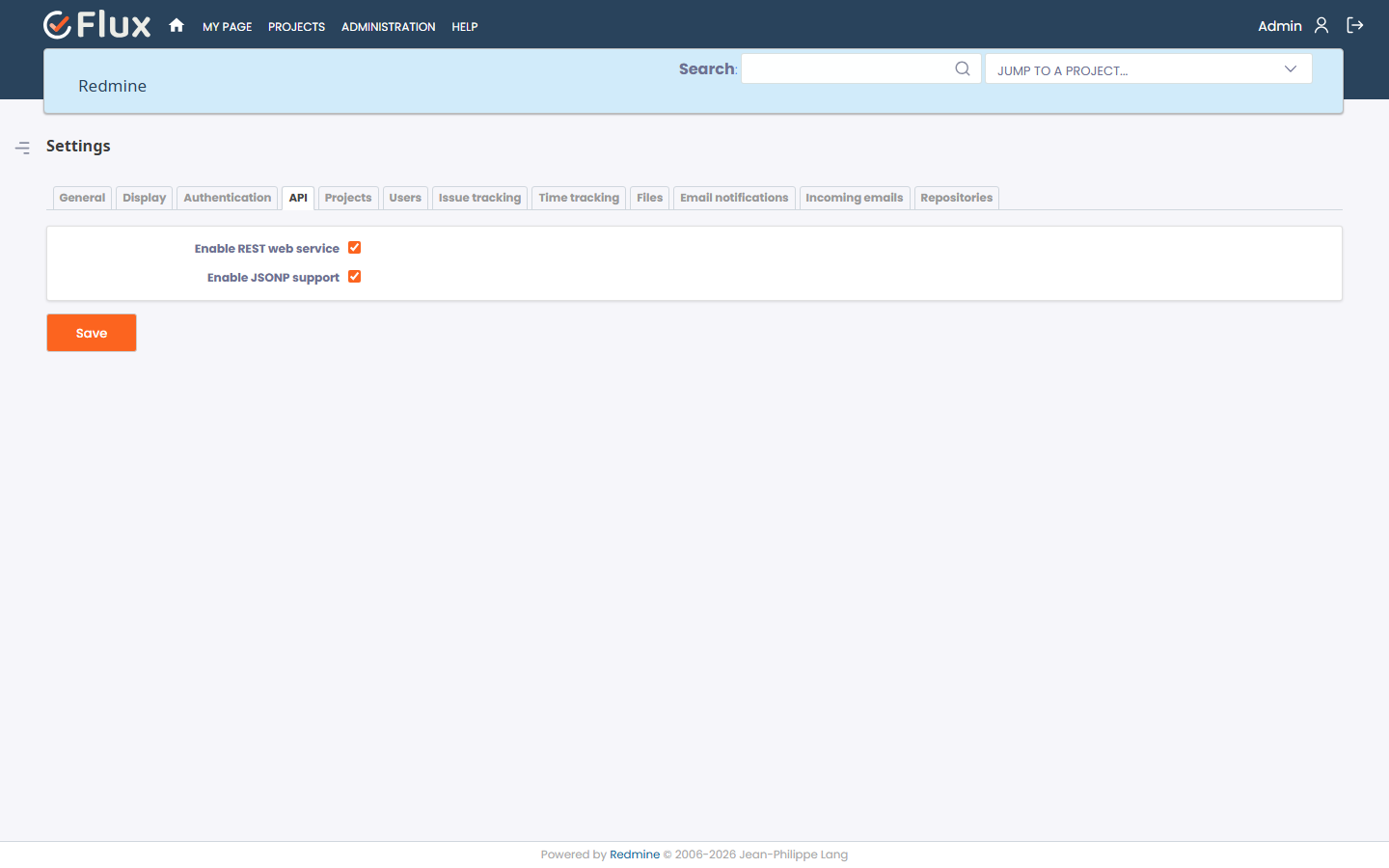Click the Search label
This screenshot has width=1389, height=868.
(x=707, y=68)
